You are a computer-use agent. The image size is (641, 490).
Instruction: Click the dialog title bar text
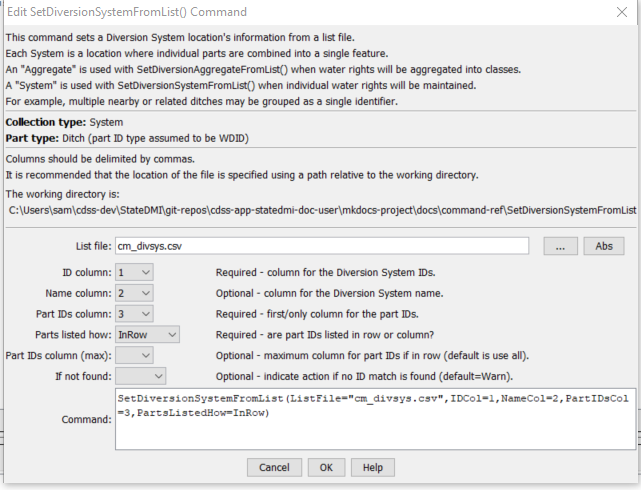127,12
